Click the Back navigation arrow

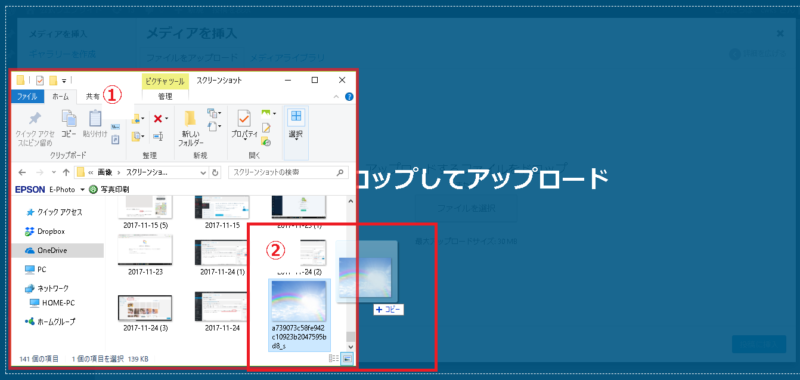pyautogui.click(x=21, y=172)
